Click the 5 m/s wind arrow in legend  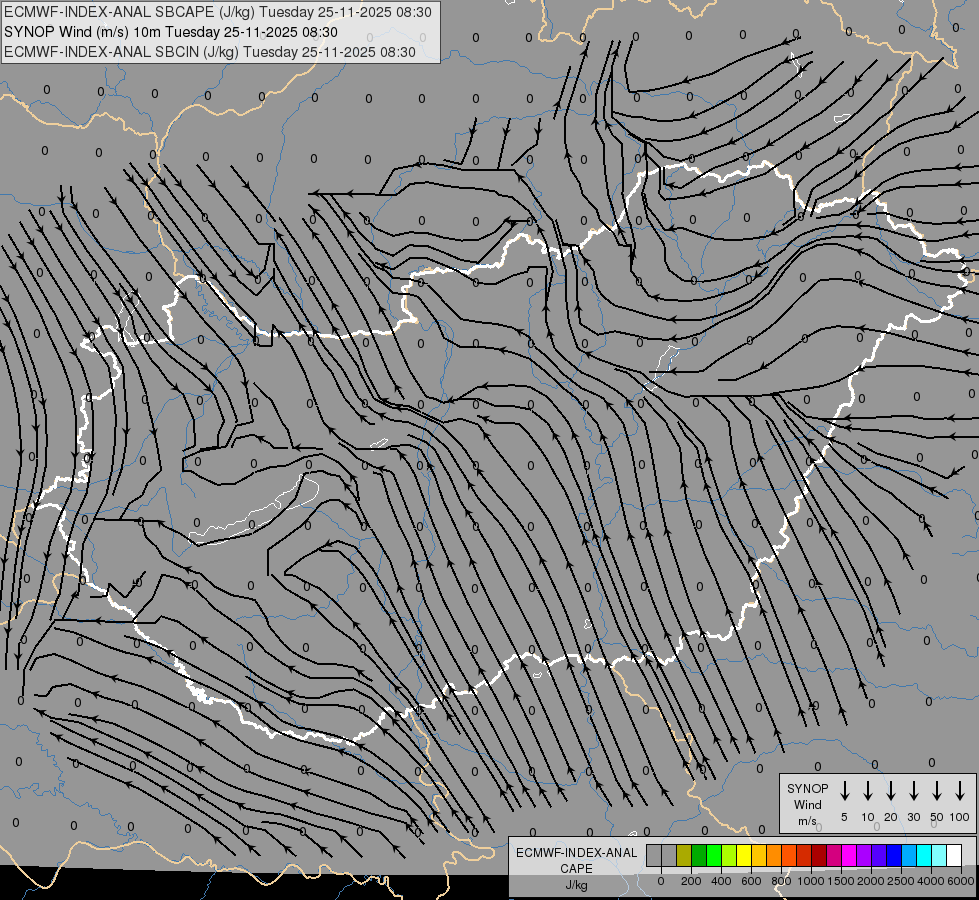pyautogui.click(x=844, y=791)
